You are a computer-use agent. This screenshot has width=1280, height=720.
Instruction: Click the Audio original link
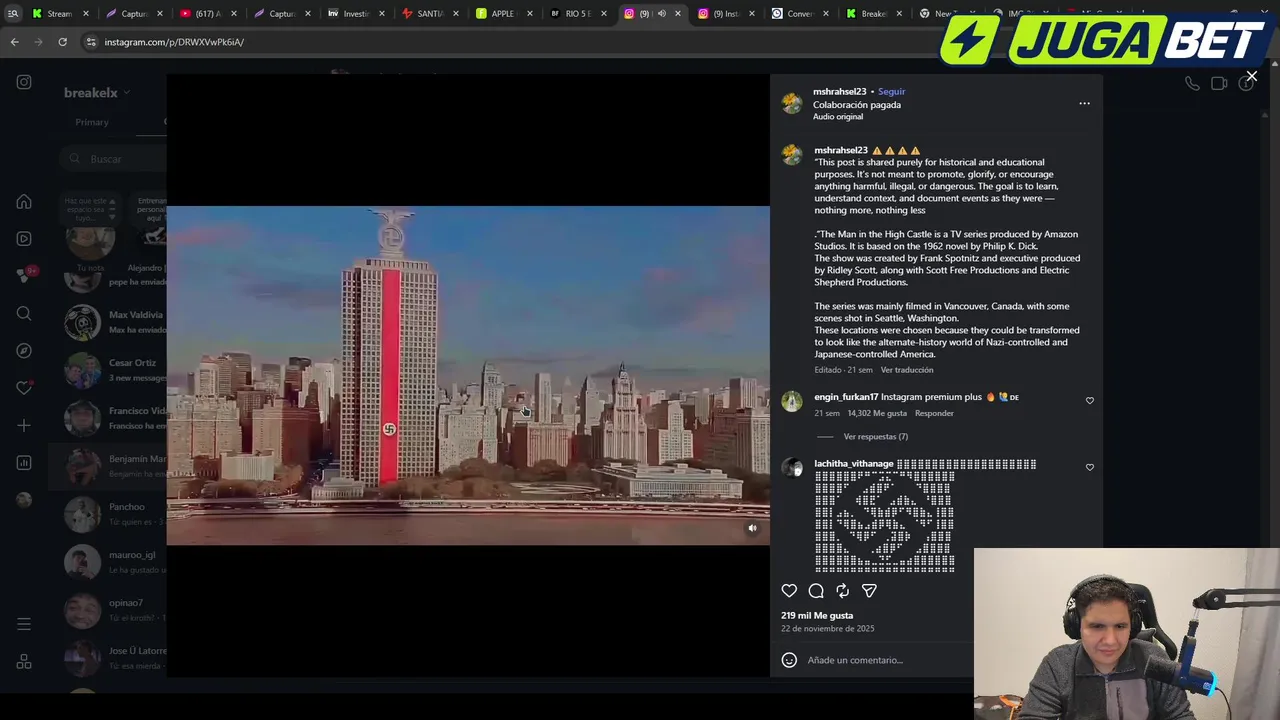(838, 117)
